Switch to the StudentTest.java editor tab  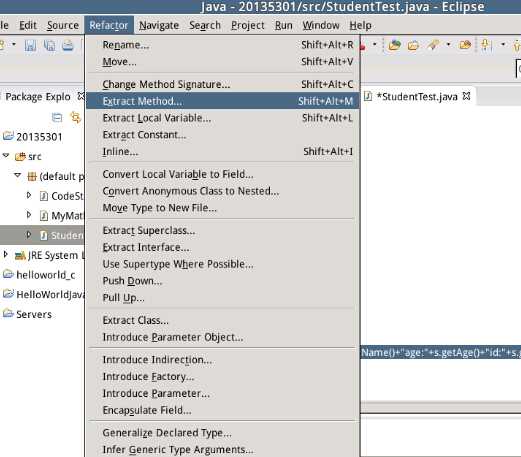pyautogui.click(x=417, y=97)
